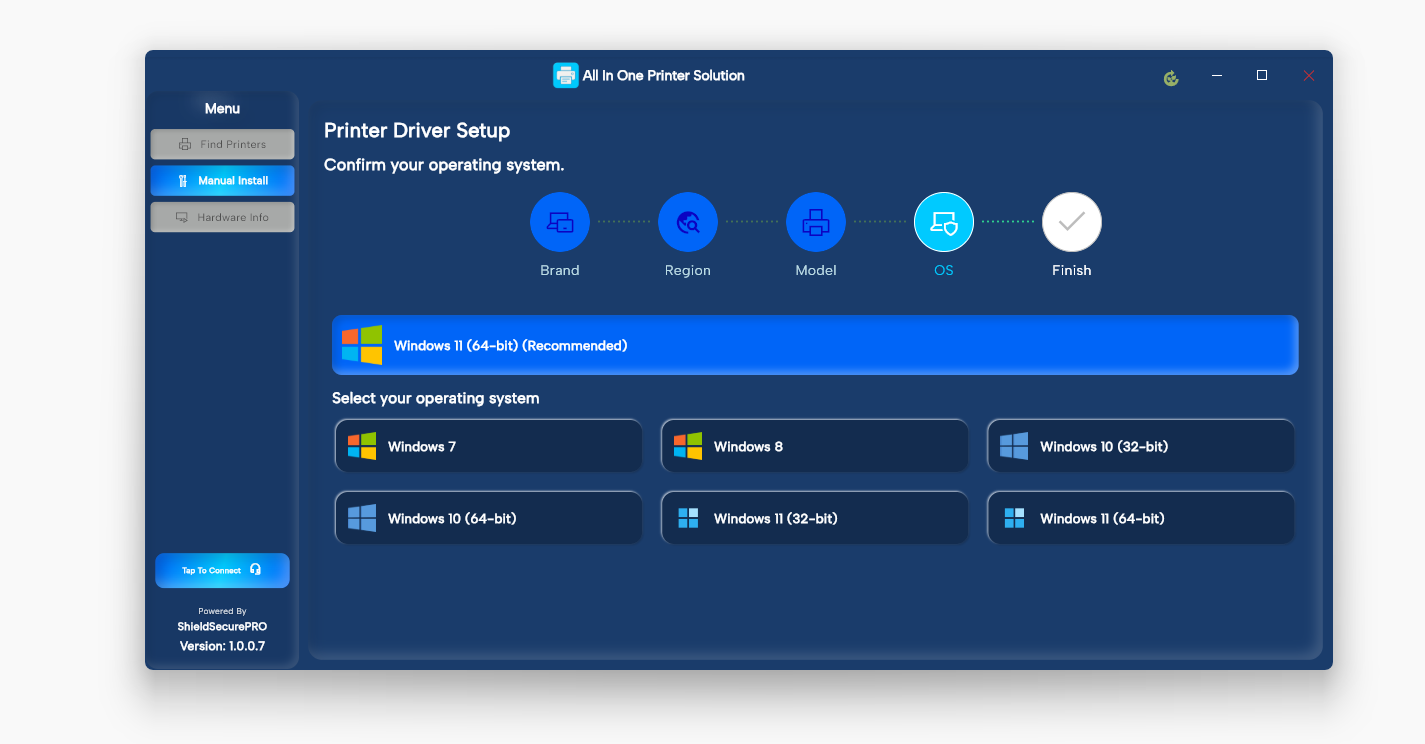Select the Model step printer icon
This screenshot has height=744, width=1425.
816,222
